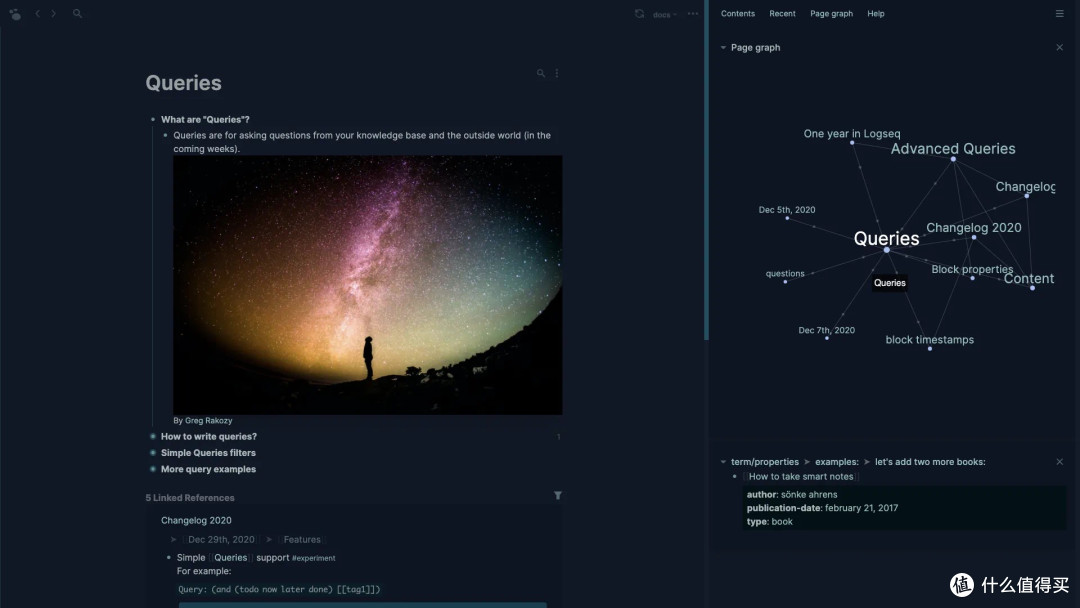This screenshot has height=608, width=1080.
Task: Open the Dec 29th, 2020 breadcrumb
Action: (221, 540)
